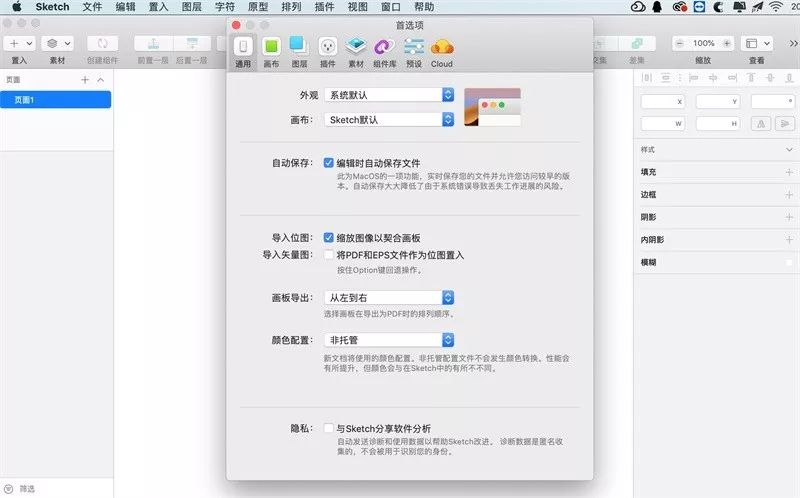The width and height of the screenshot is (800, 498).
Task: Click the X position input field
Action: pos(662,101)
